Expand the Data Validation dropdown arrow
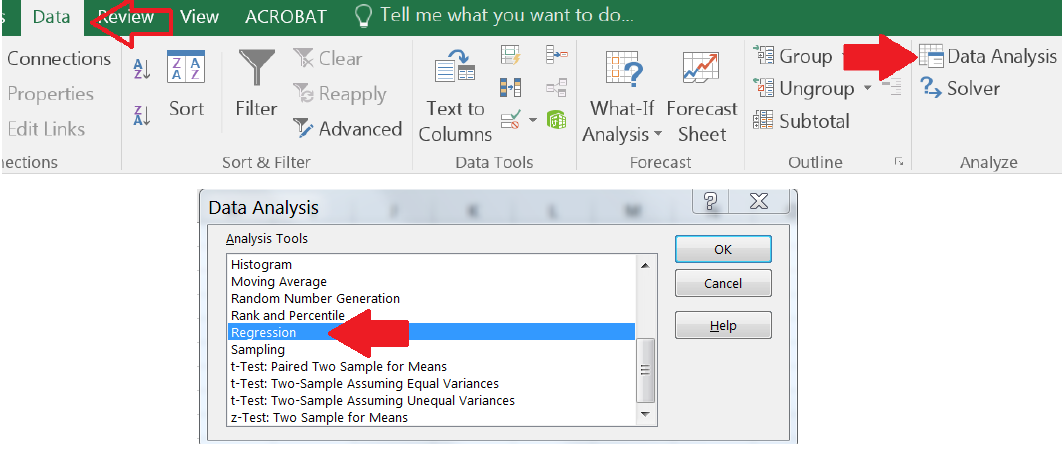The image size is (1062, 455). [x=533, y=120]
